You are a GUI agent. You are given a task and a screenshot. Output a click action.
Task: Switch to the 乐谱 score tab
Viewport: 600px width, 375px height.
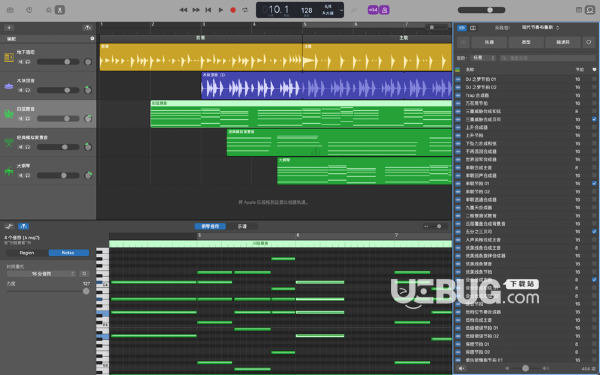point(242,227)
